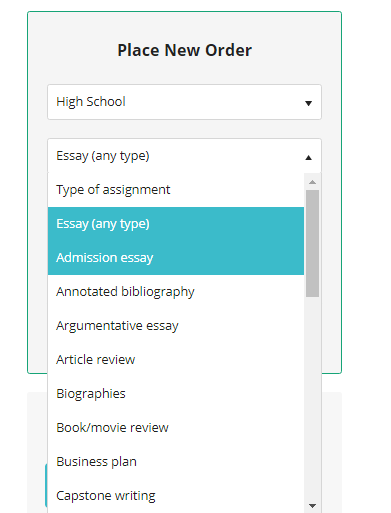This screenshot has width=391, height=513.
Task: Collapse the Essay (any type) dropdown
Action: 184,156
